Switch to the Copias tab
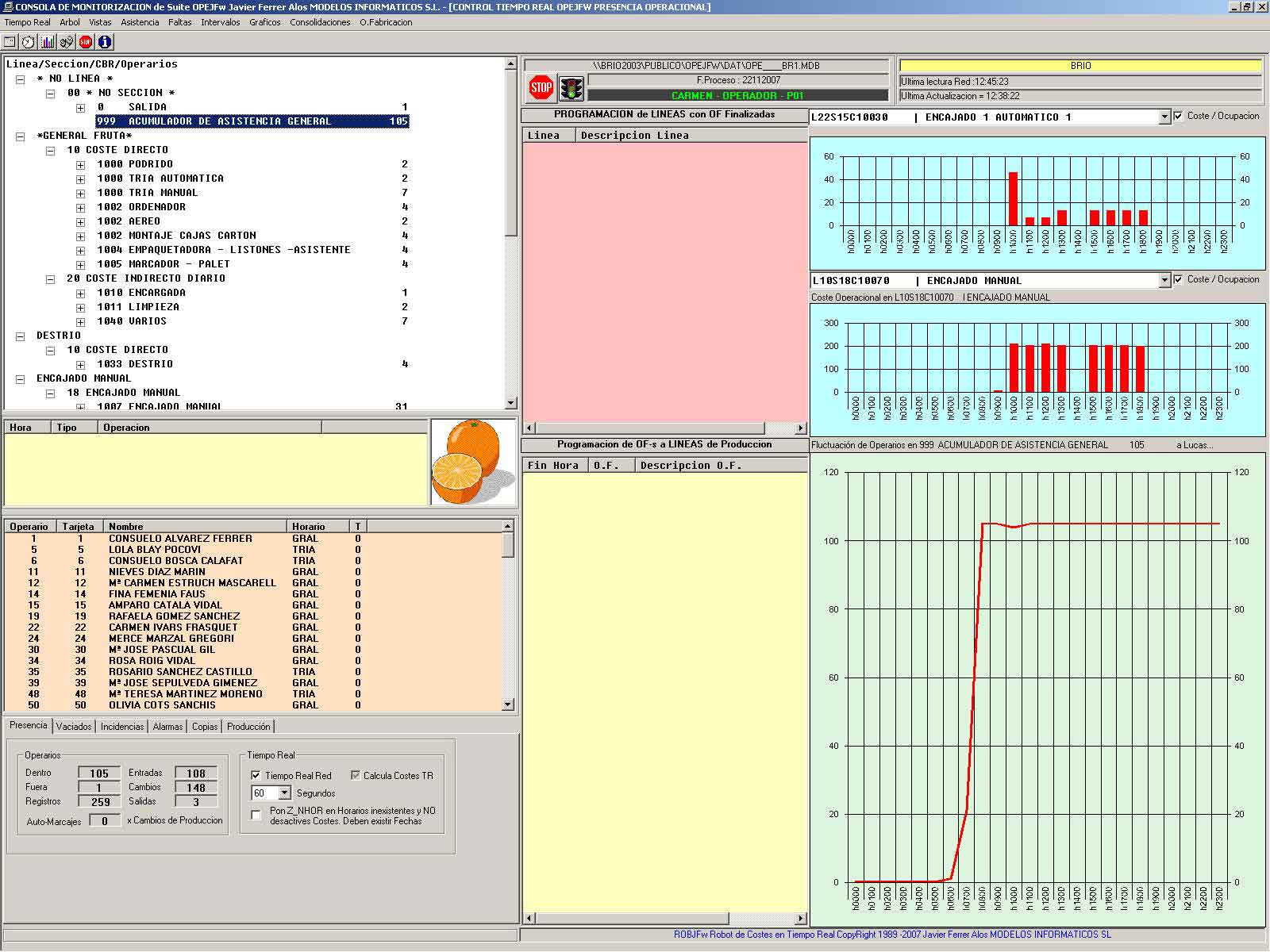The width and height of the screenshot is (1270, 952). (205, 727)
